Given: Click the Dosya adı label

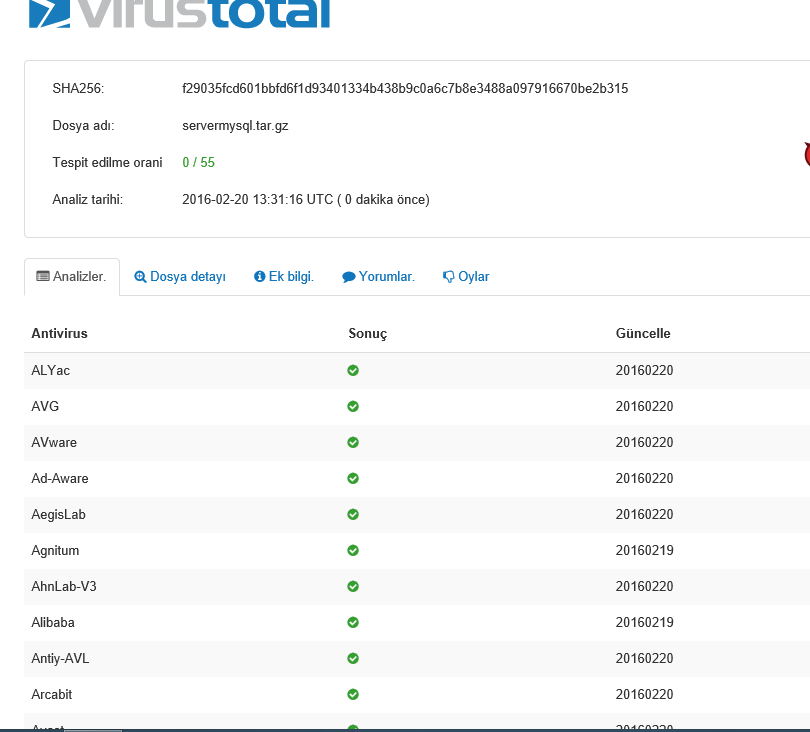Looking at the screenshot, I should click(x=83, y=126).
